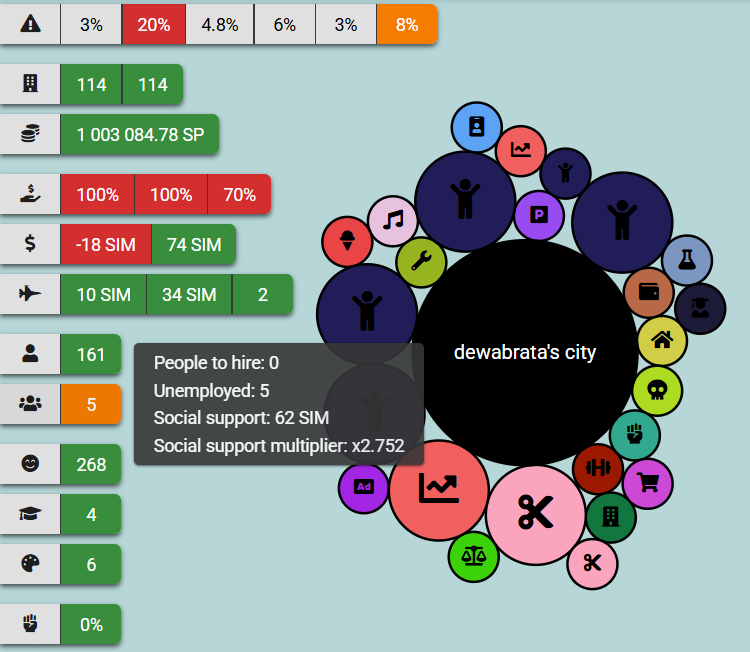Image resolution: width=750 pixels, height=652 pixels.
Task: Open the lime green skull circle
Action: (657, 390)
